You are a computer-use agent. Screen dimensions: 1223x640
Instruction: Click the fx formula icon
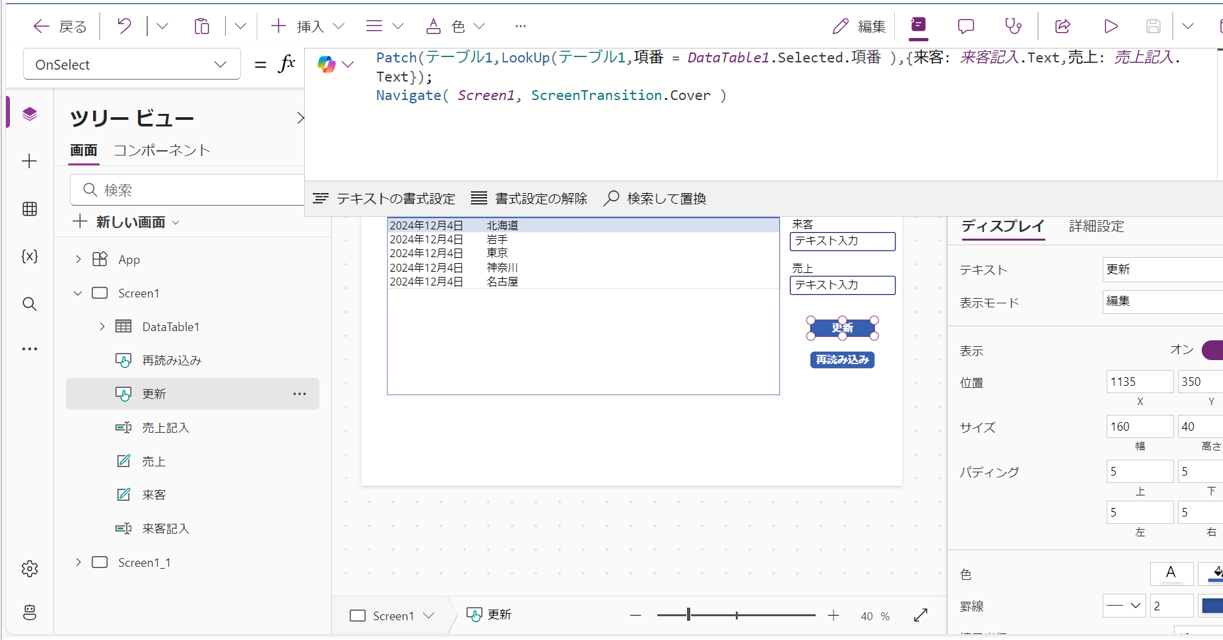pyautogui.click(x=287, y=64)
